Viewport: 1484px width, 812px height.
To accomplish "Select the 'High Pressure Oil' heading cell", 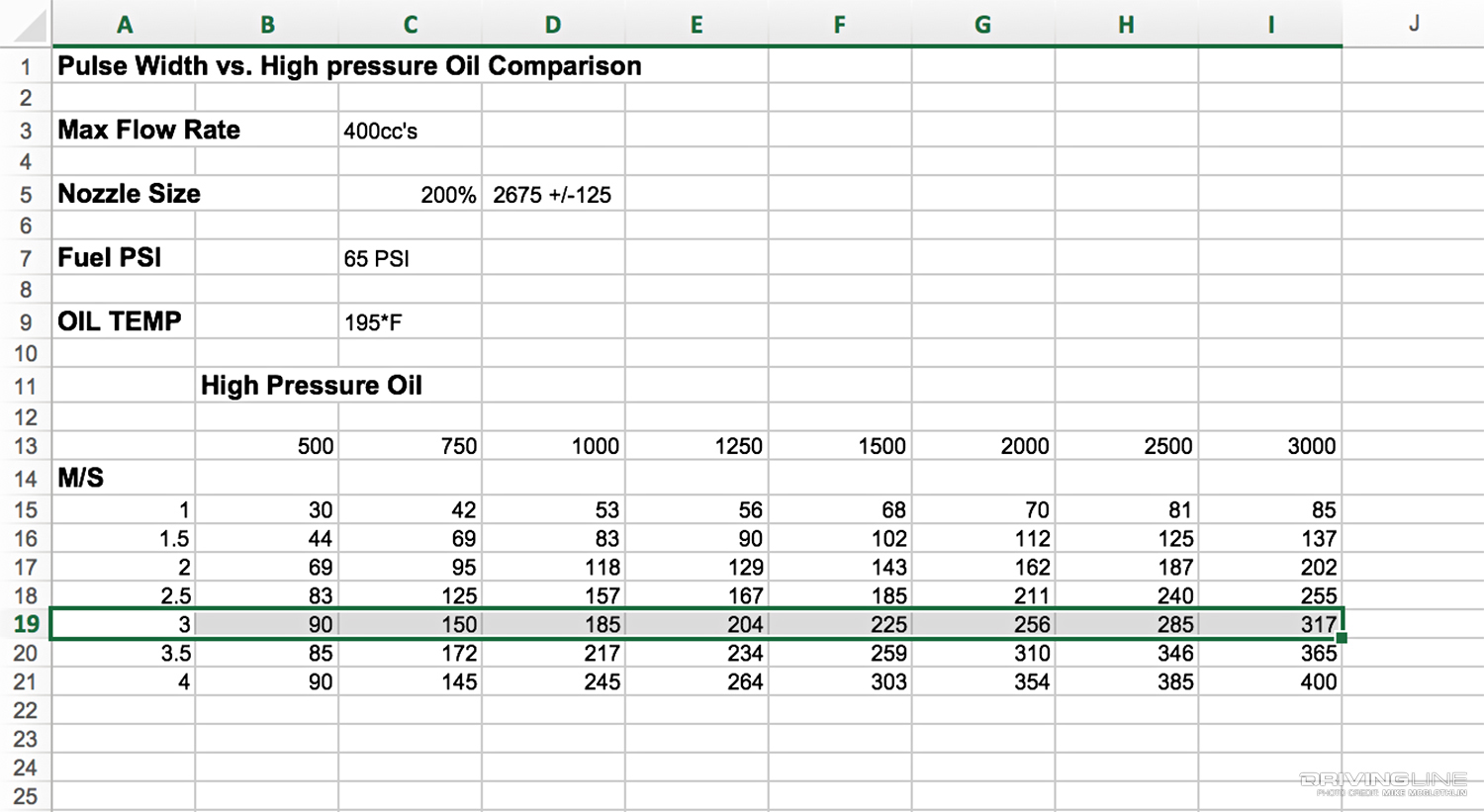I will tap(267, 385).
